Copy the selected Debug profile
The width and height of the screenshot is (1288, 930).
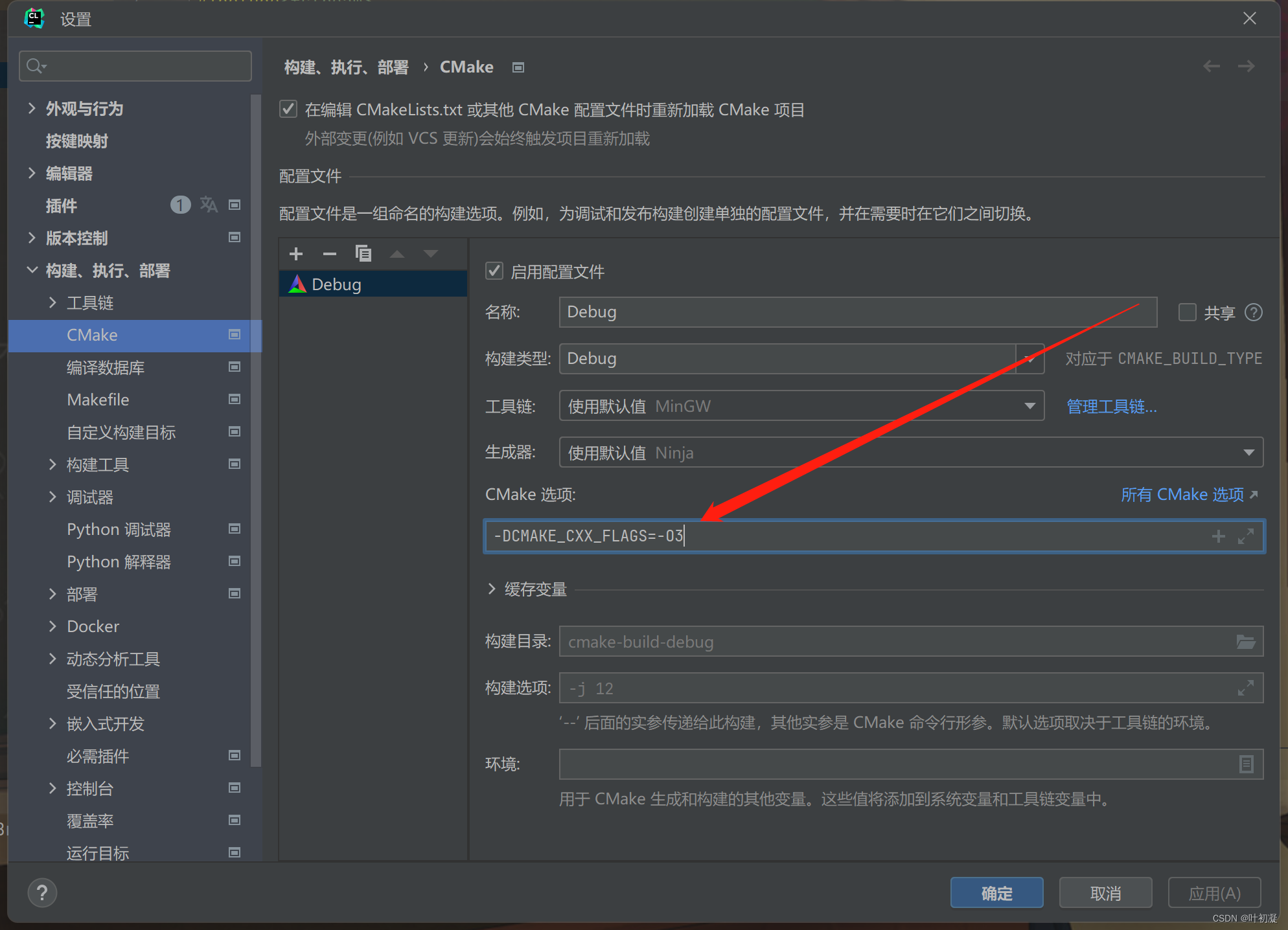(364, 253)
